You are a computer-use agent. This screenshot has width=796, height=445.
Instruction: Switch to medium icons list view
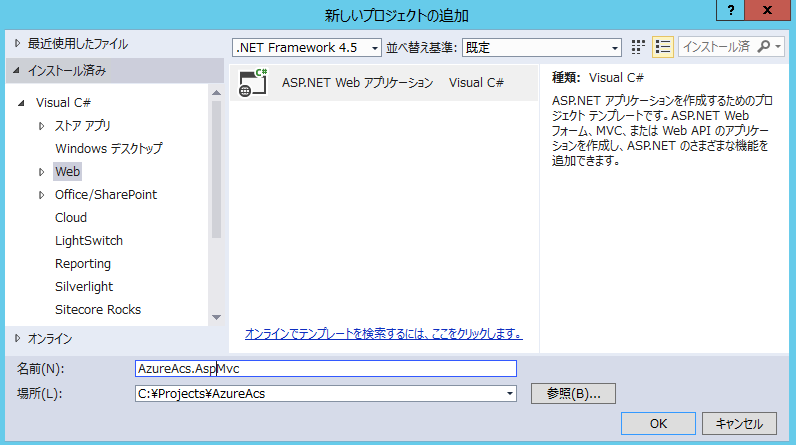662,47
